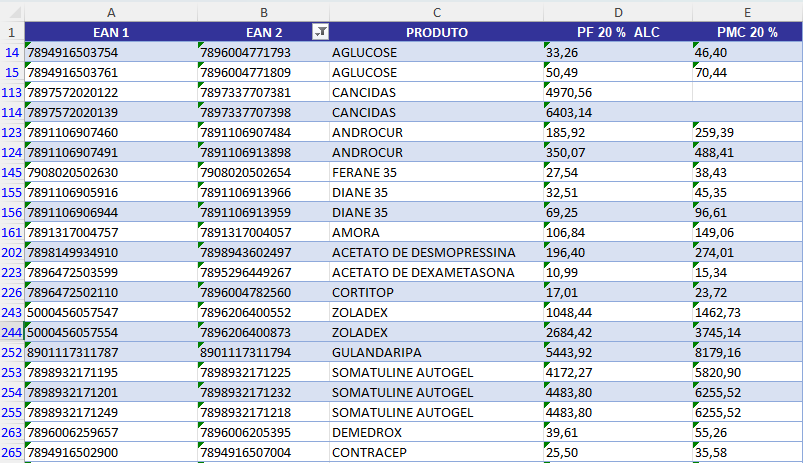
Task: Select row 14 header
Action: [12, 52]
